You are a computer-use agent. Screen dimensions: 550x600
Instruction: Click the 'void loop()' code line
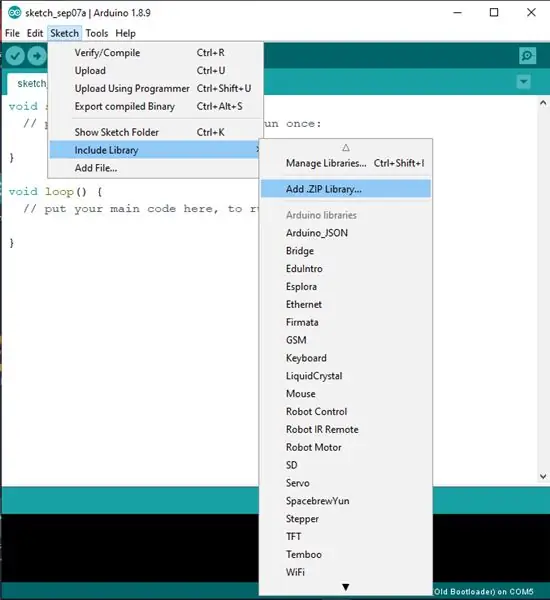(x=56, y=191)
